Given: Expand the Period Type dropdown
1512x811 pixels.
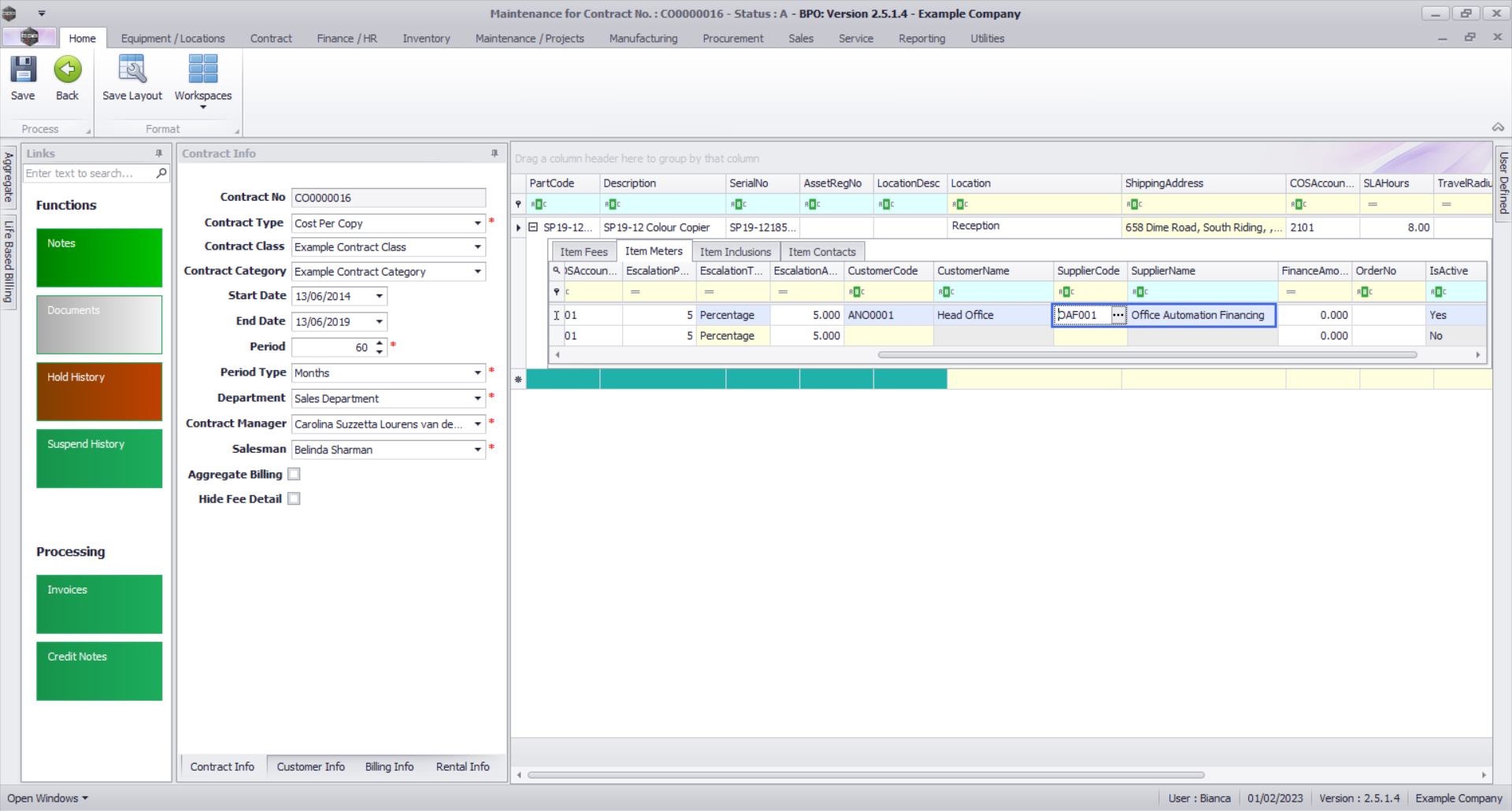Looking at the screenshot, I should [x=477, y=372].
